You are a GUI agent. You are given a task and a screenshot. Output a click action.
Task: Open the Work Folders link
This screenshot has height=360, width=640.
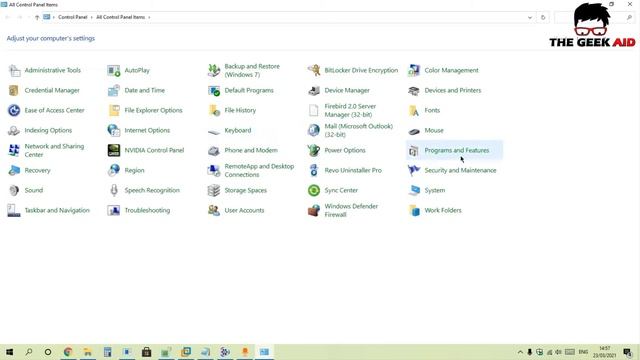pyautogui.click(x=443, y=210)
